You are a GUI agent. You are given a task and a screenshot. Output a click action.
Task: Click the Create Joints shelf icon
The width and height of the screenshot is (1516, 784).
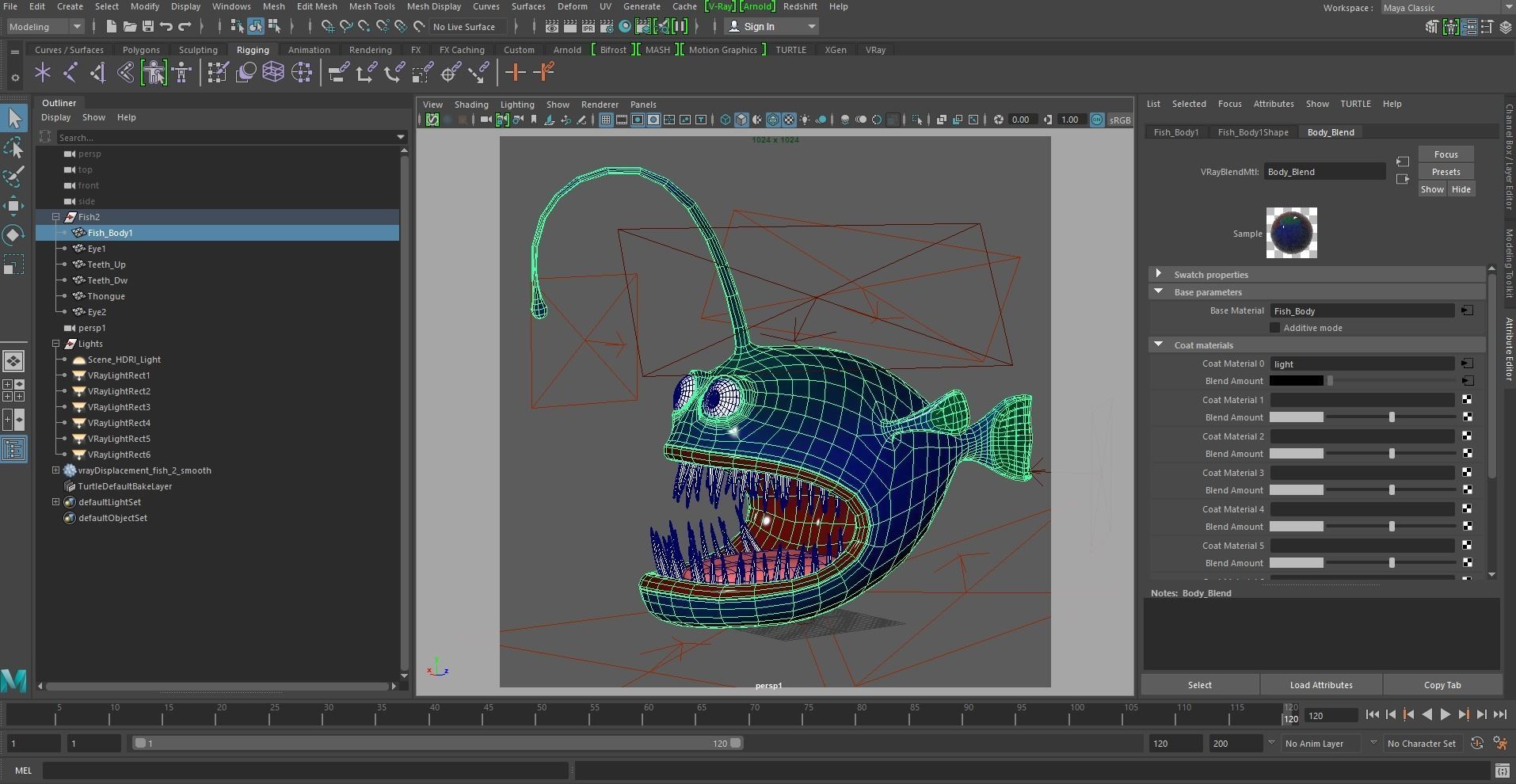click(x=70, y=73)
